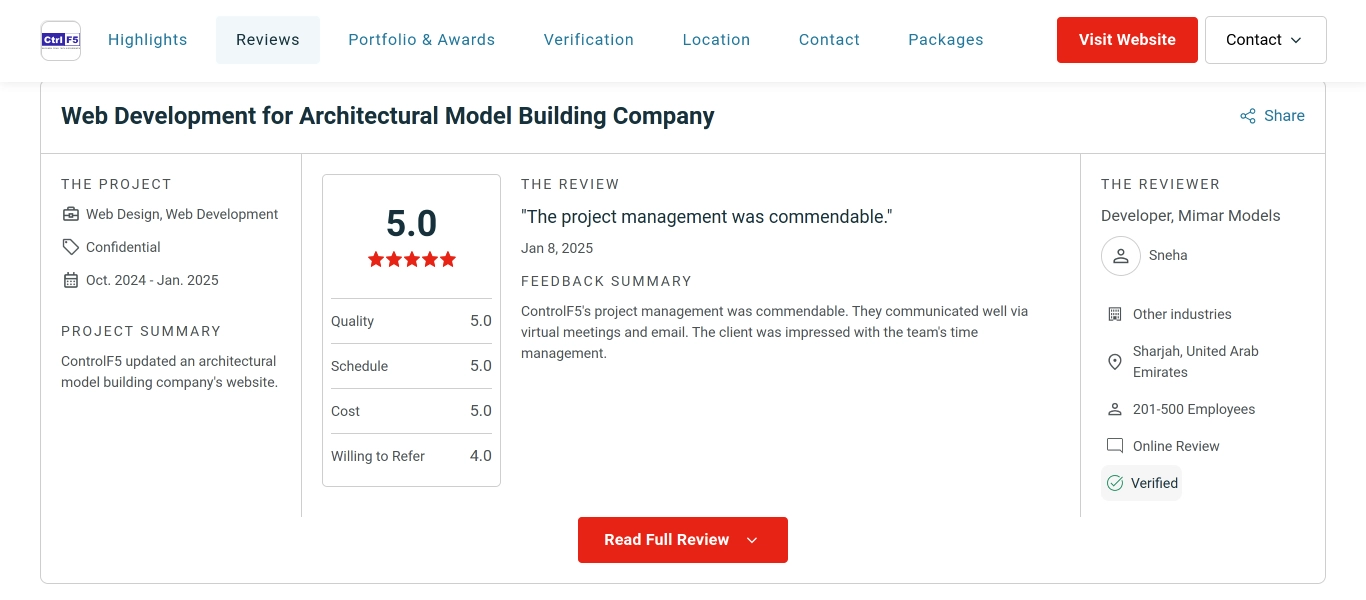The width and height of the screenshot is (1366, 600).
Task: Click the ControlF5 company logo
Action: click(x=60, y=40)
